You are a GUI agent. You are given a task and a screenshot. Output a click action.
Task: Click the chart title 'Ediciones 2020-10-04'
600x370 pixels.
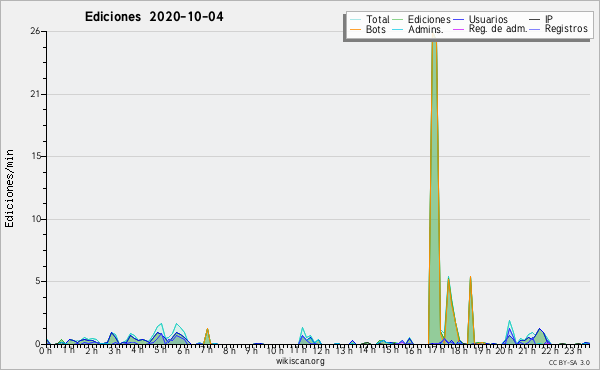[154, 17]
